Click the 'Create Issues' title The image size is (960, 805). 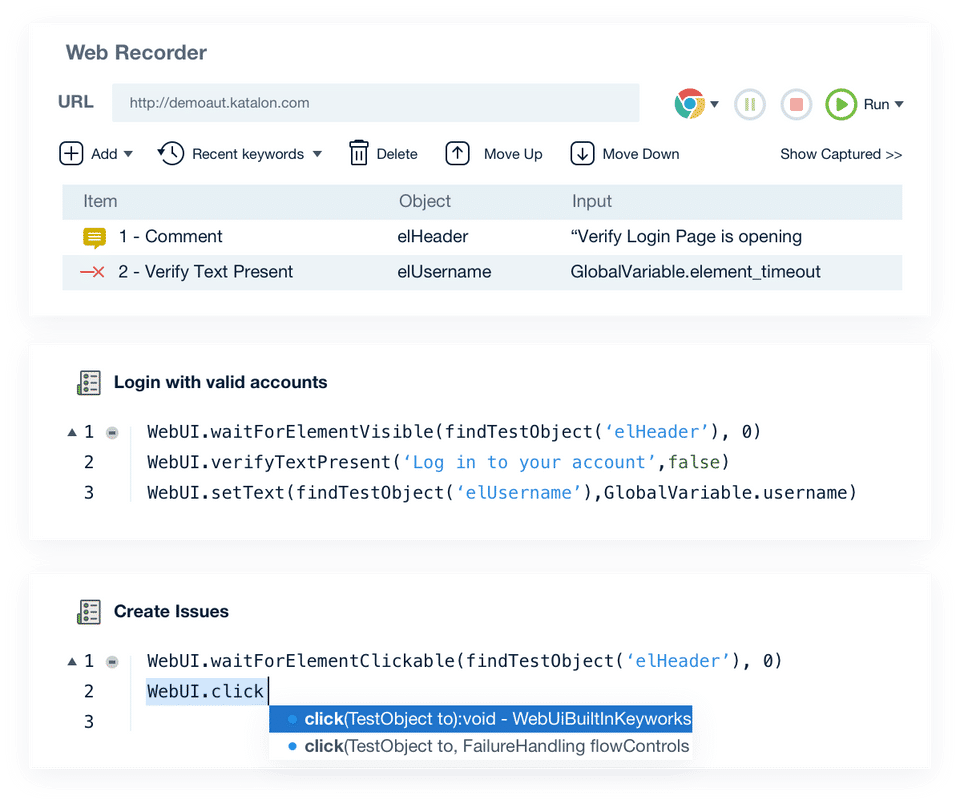pyautogui.click(x=171, y=612)
